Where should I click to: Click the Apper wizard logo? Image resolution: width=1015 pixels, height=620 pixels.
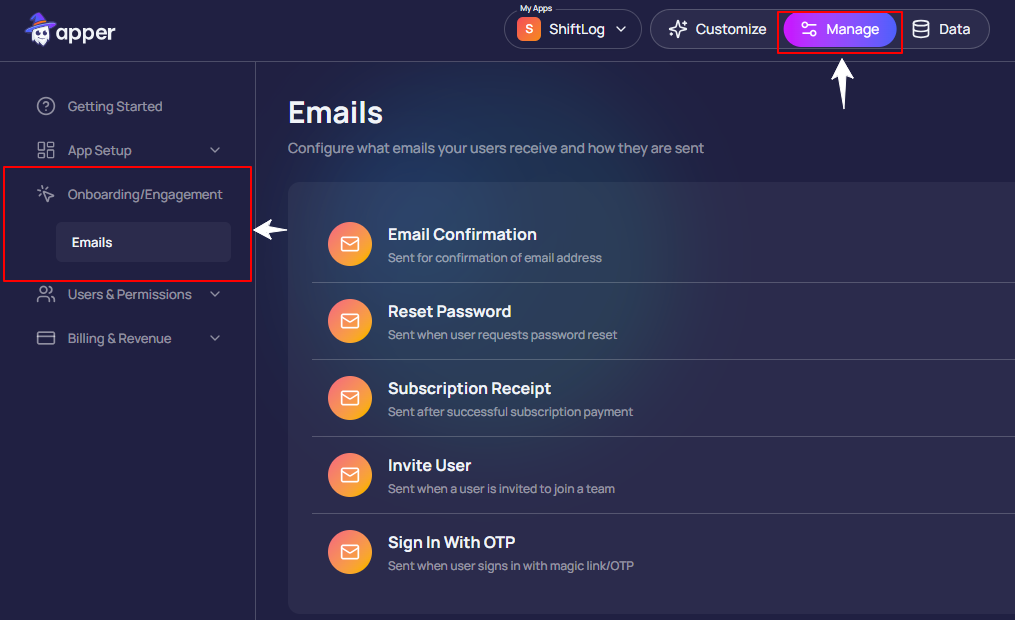tap(40, 30)
